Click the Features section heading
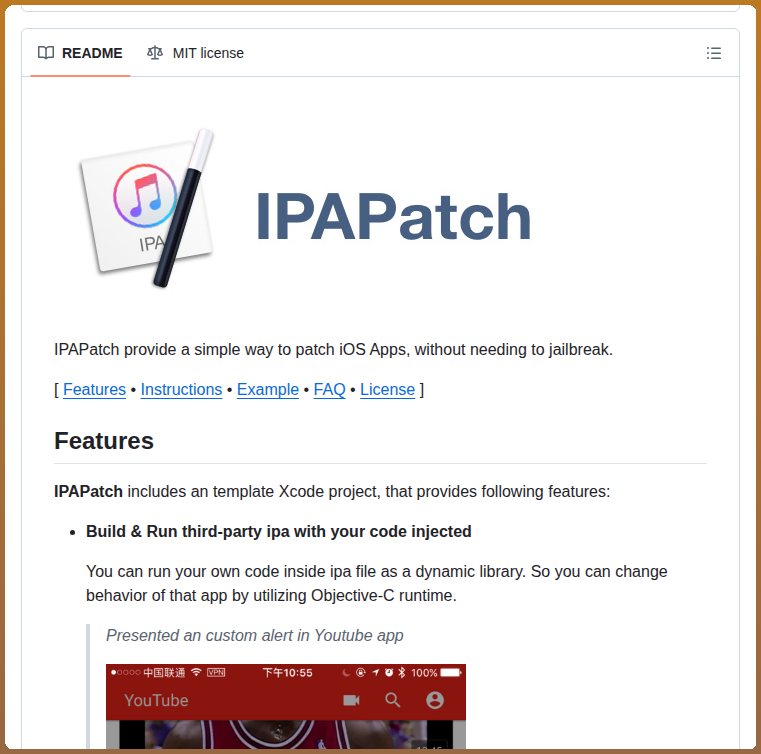 click(104, 441)
